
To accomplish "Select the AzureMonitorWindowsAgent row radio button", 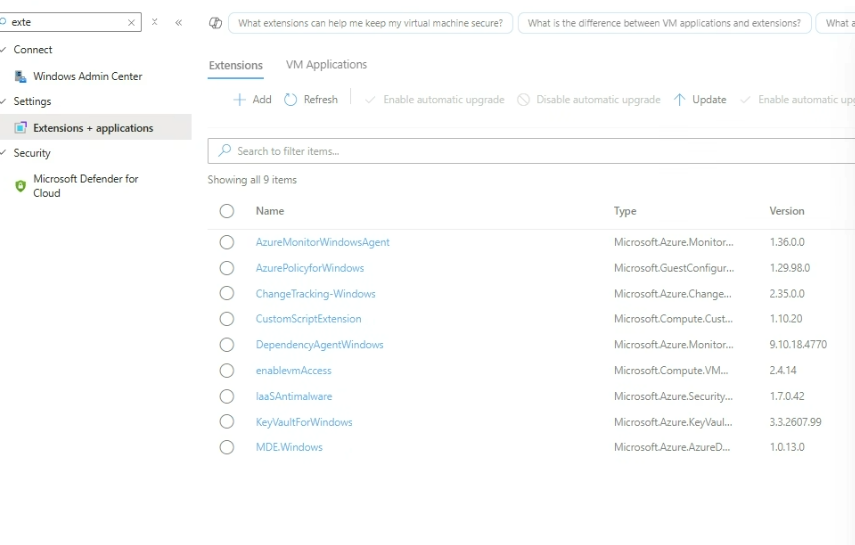I will (227, 242).
